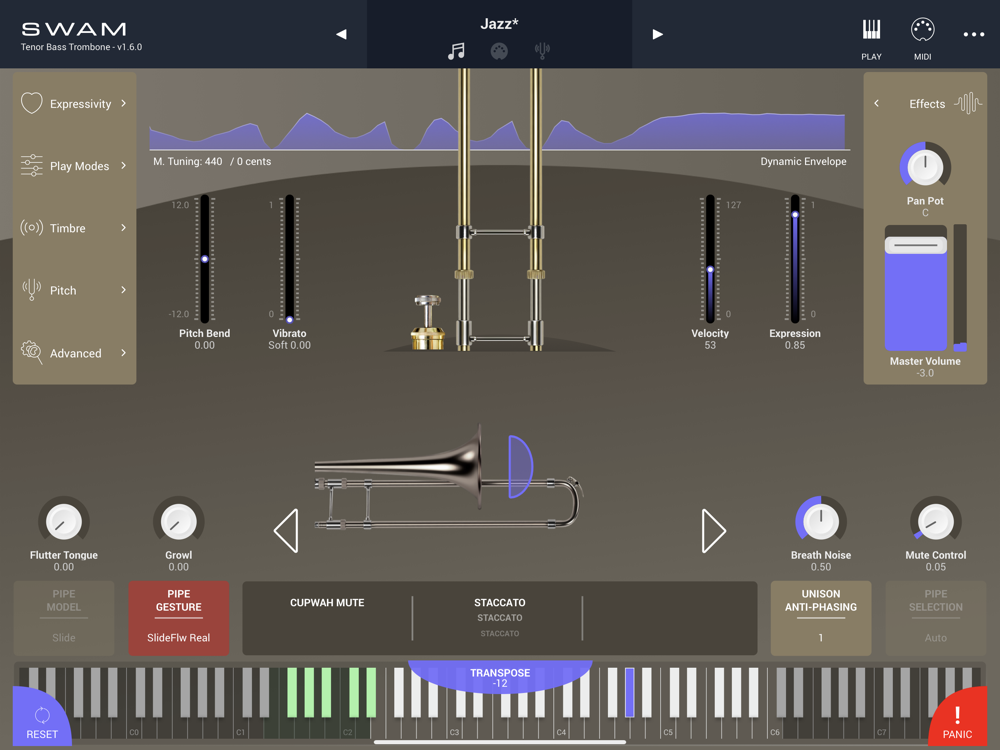1000x750 pixels.
Task: Click the Advanced gear icon
Action: click(x=31, y=352)
